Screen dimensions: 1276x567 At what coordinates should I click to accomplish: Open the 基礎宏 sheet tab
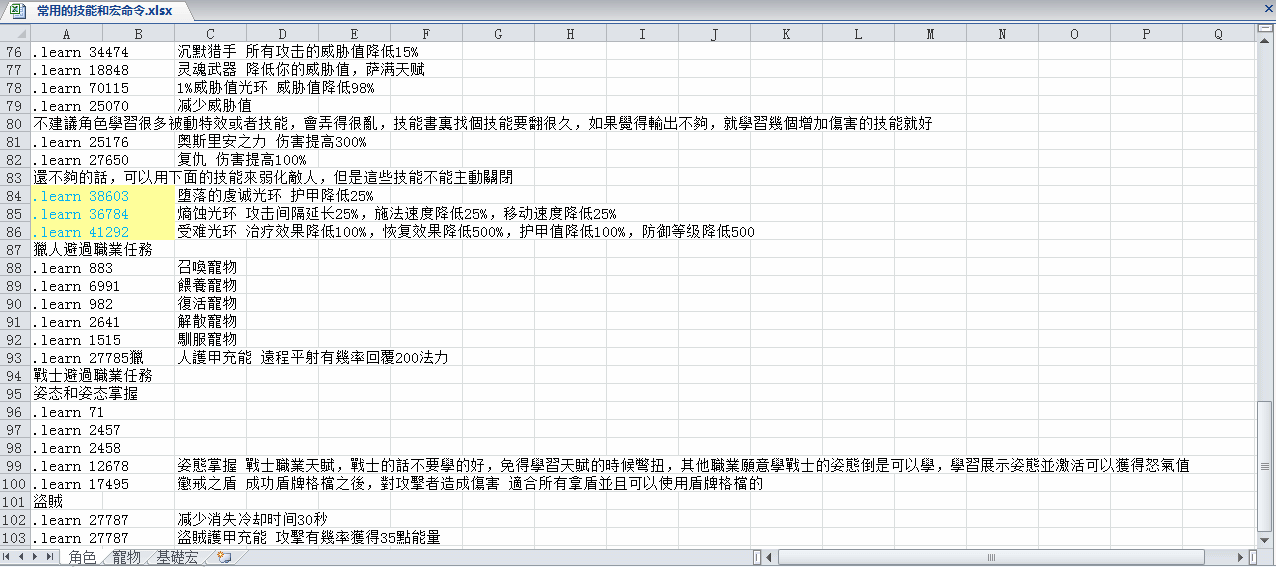[x=177, y=557]
